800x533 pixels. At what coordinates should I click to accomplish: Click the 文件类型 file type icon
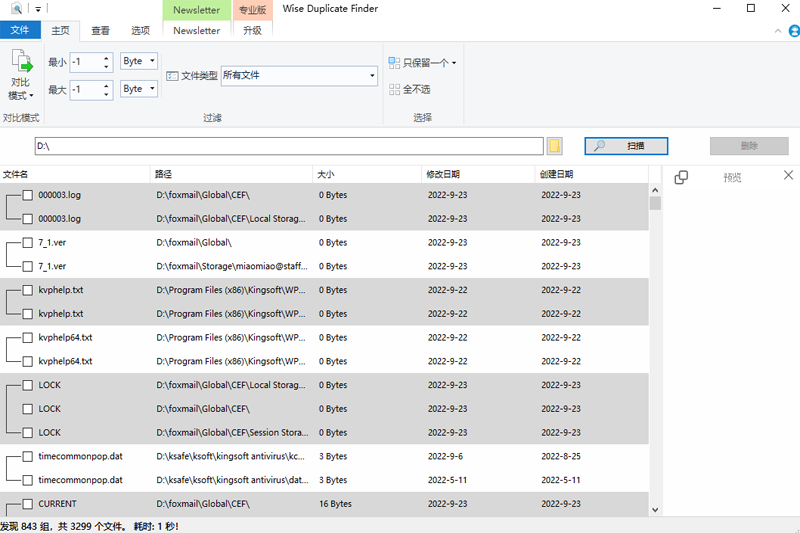click(x=172, y=76)
